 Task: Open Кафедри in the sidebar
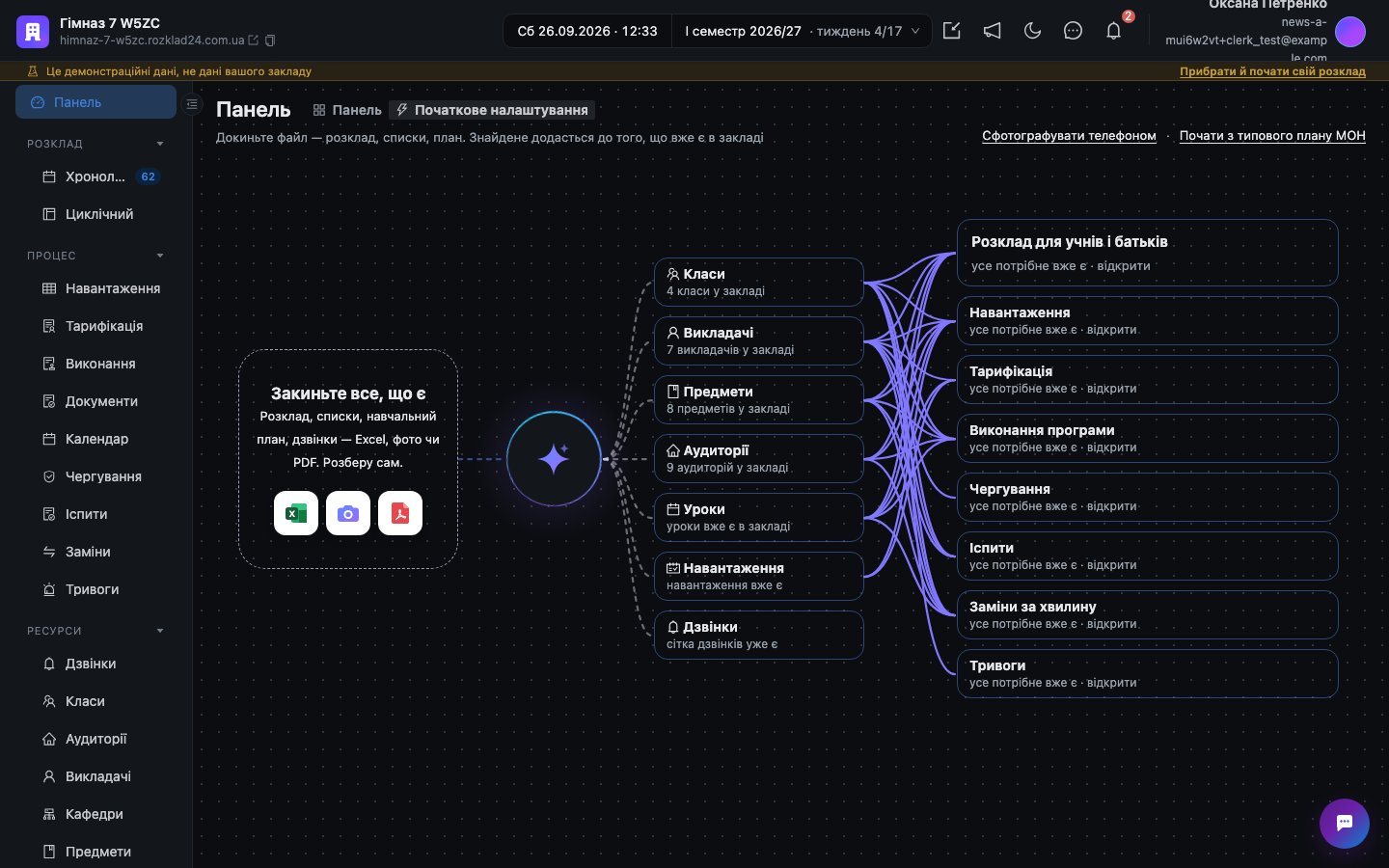[96, 814]
